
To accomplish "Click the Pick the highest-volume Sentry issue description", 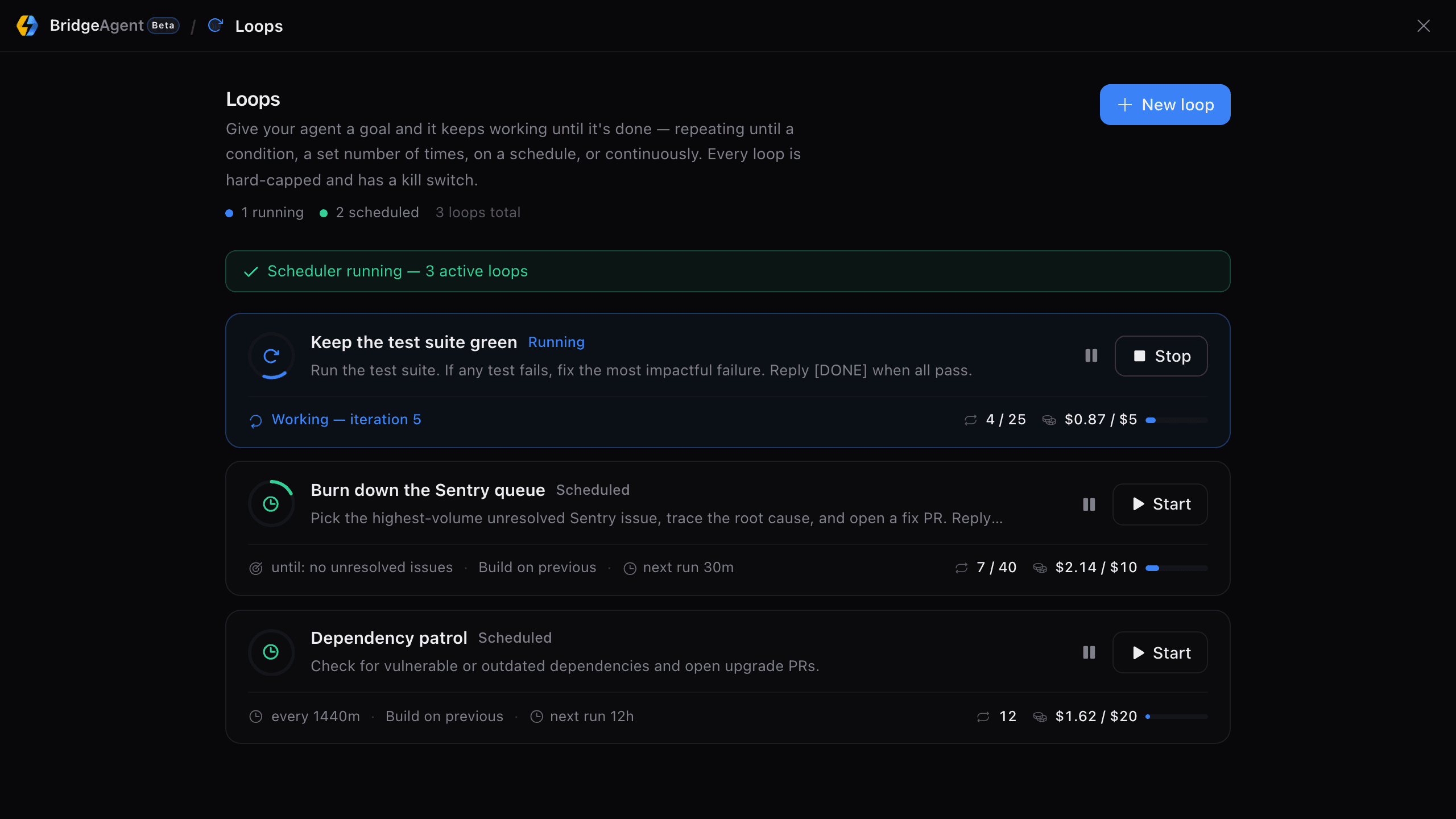I will tap(656, 519).
